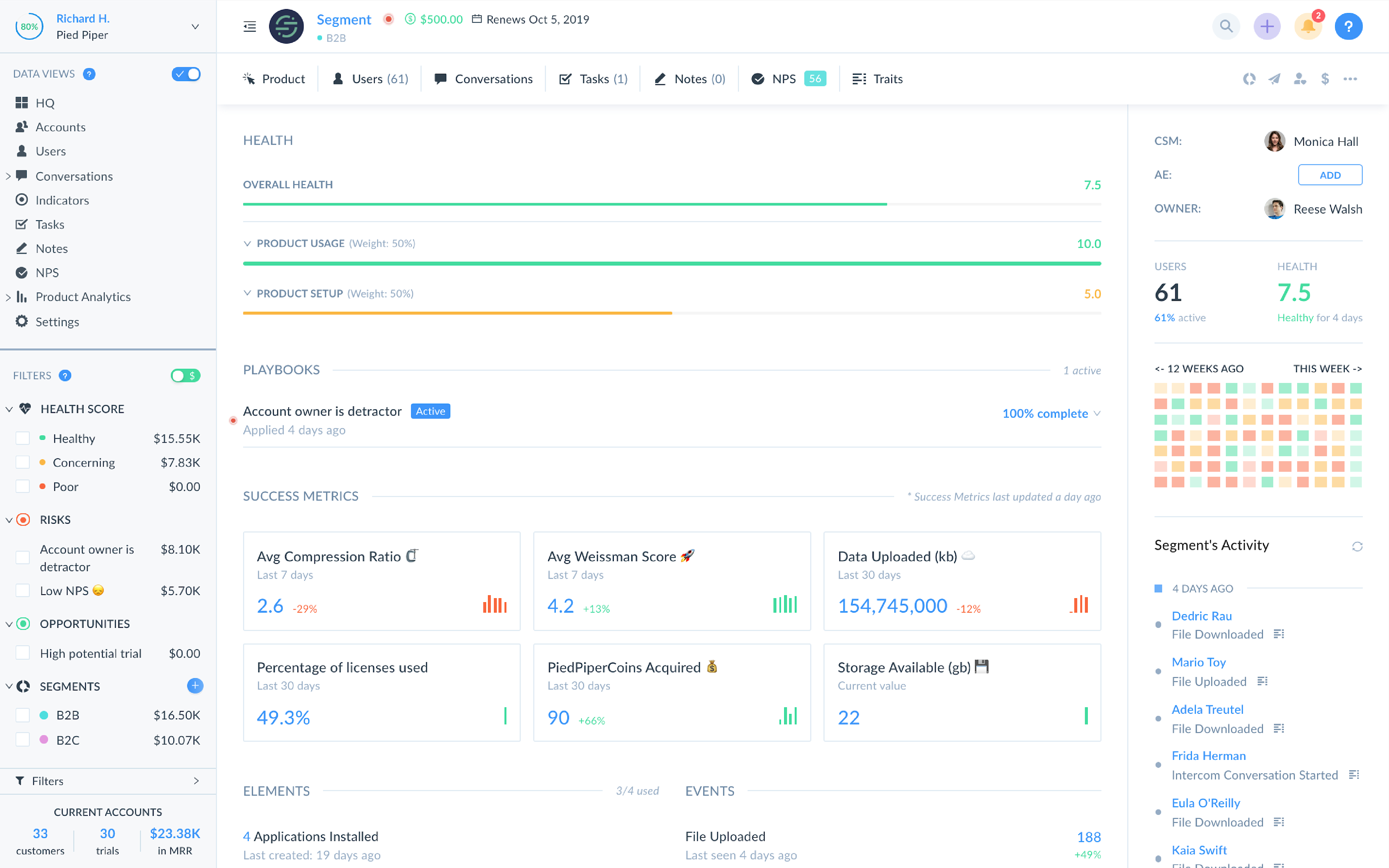This screenshot has width=1389, height=868.
Task: Click the blue help question icon
Action: (1348, 26)
